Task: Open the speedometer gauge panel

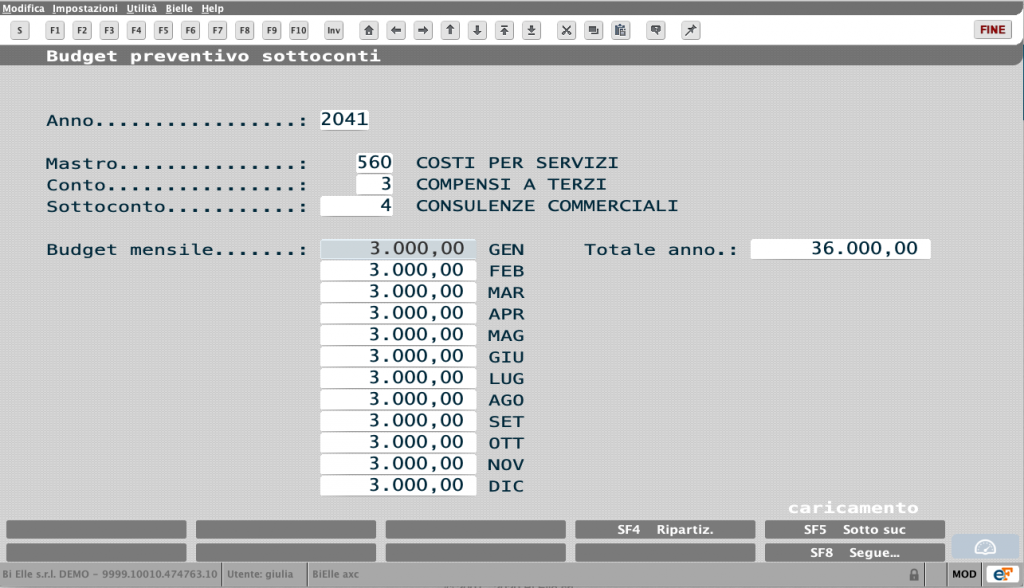Action: [985, 547]
